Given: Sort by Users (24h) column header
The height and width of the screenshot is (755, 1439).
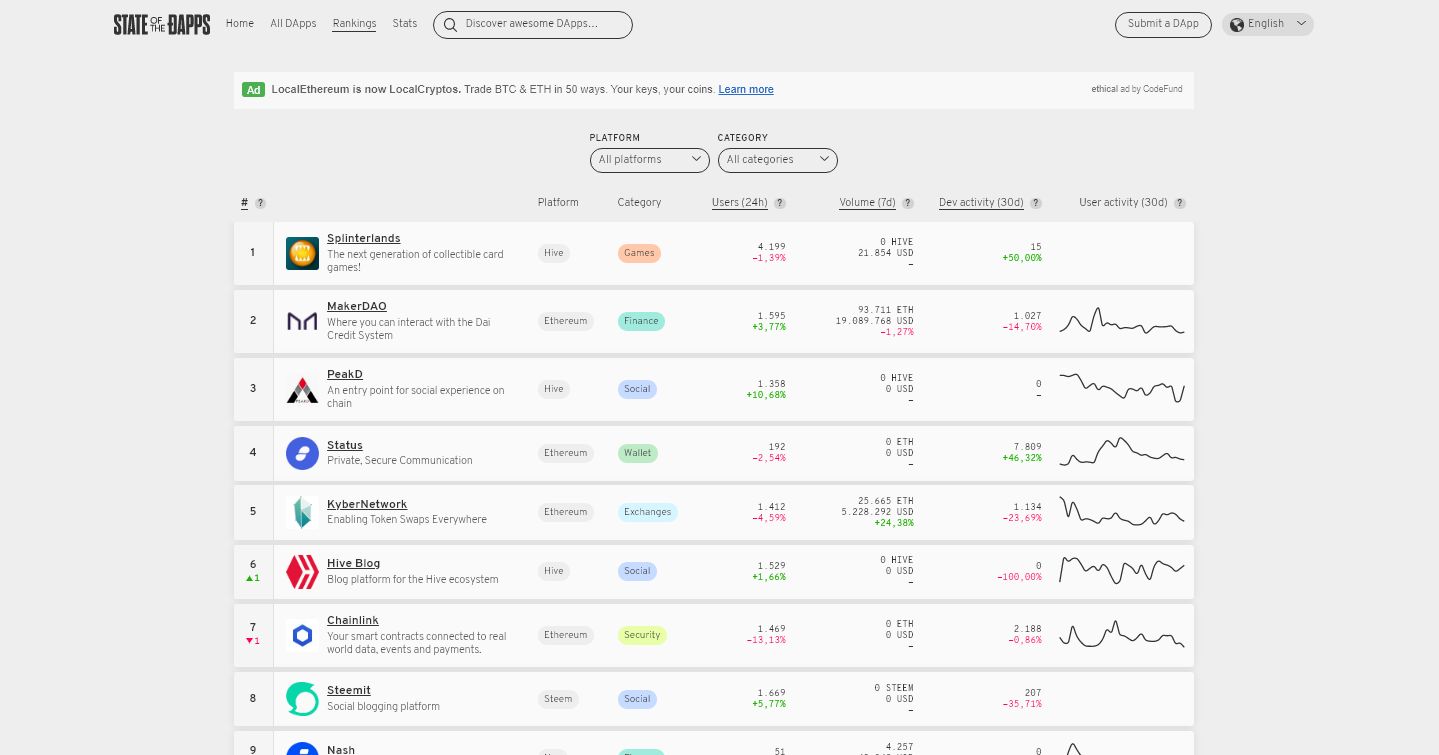Looking at the screenshot, I should (x=740, y=203).
